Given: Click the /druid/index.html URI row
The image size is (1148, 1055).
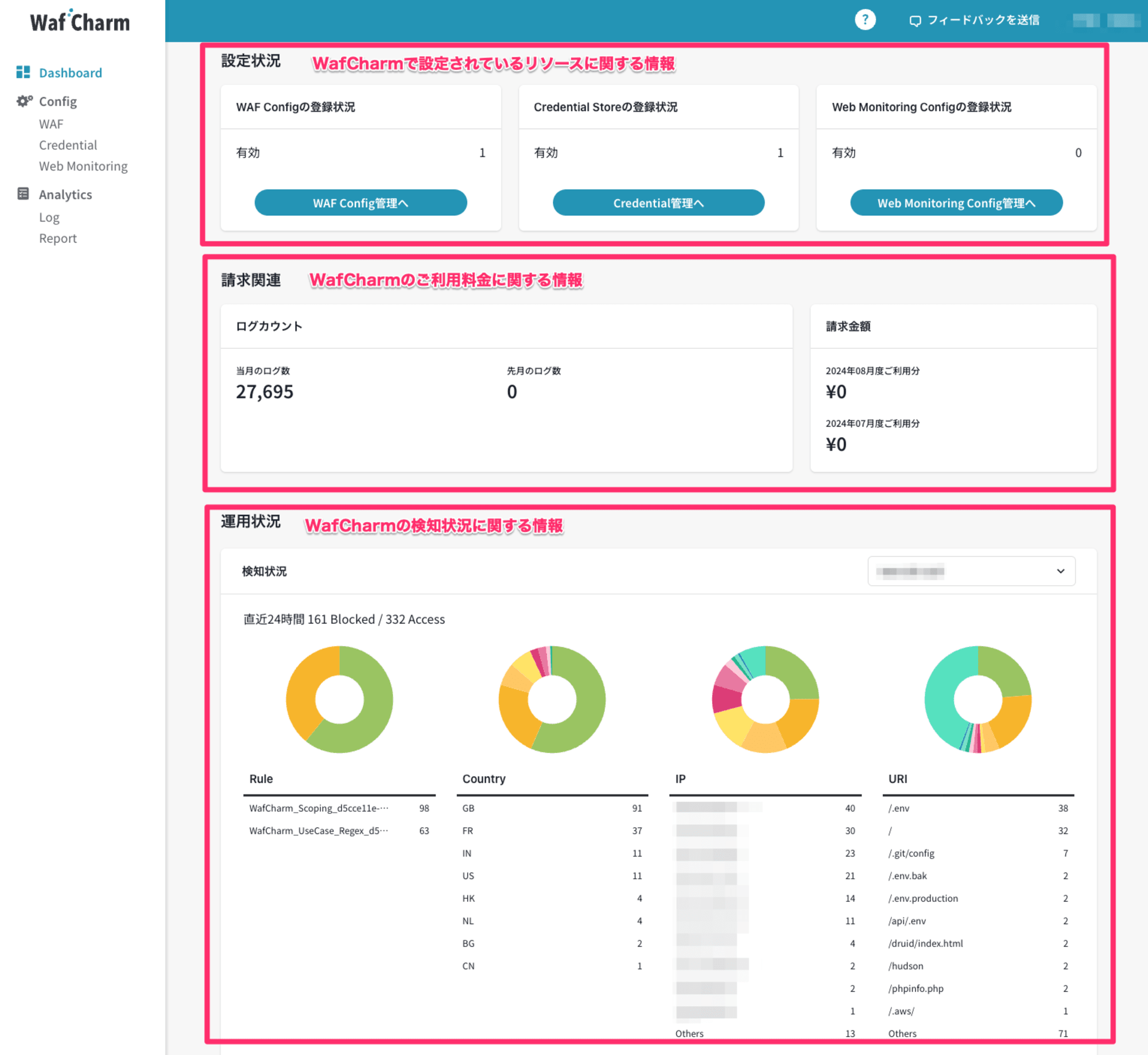Looking at the screenshot, I should click(x=978, y=944).
